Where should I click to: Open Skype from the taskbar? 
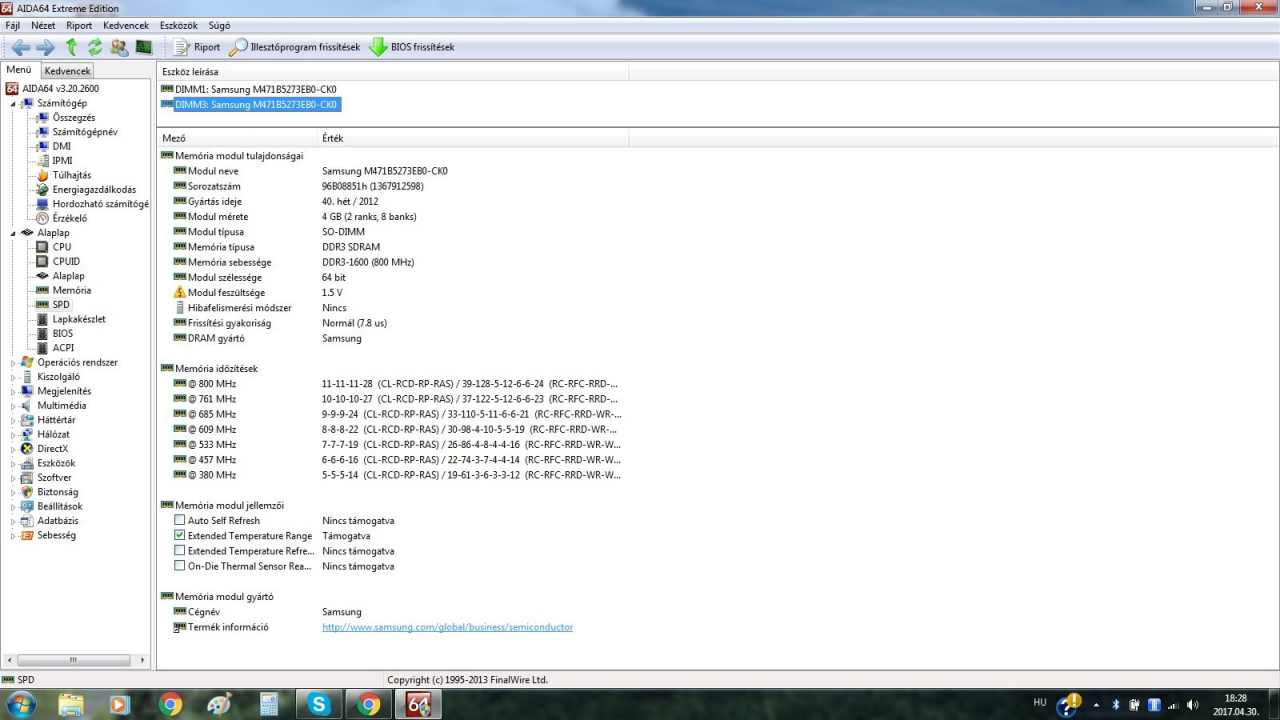tap(319, 704)
